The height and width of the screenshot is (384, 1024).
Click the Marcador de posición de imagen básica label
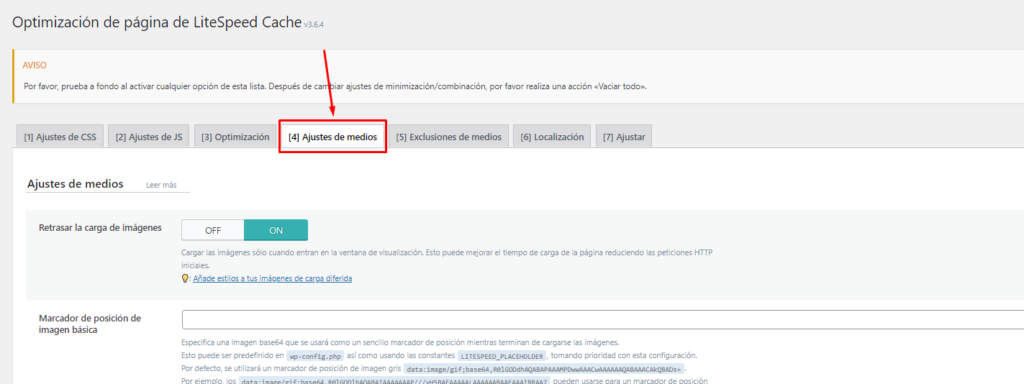90,324
